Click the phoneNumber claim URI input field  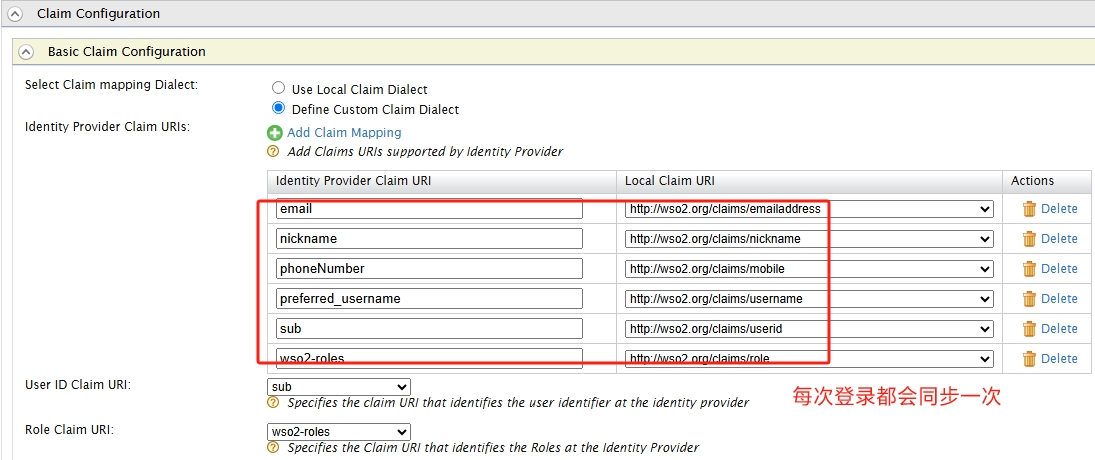coord(429,269)
